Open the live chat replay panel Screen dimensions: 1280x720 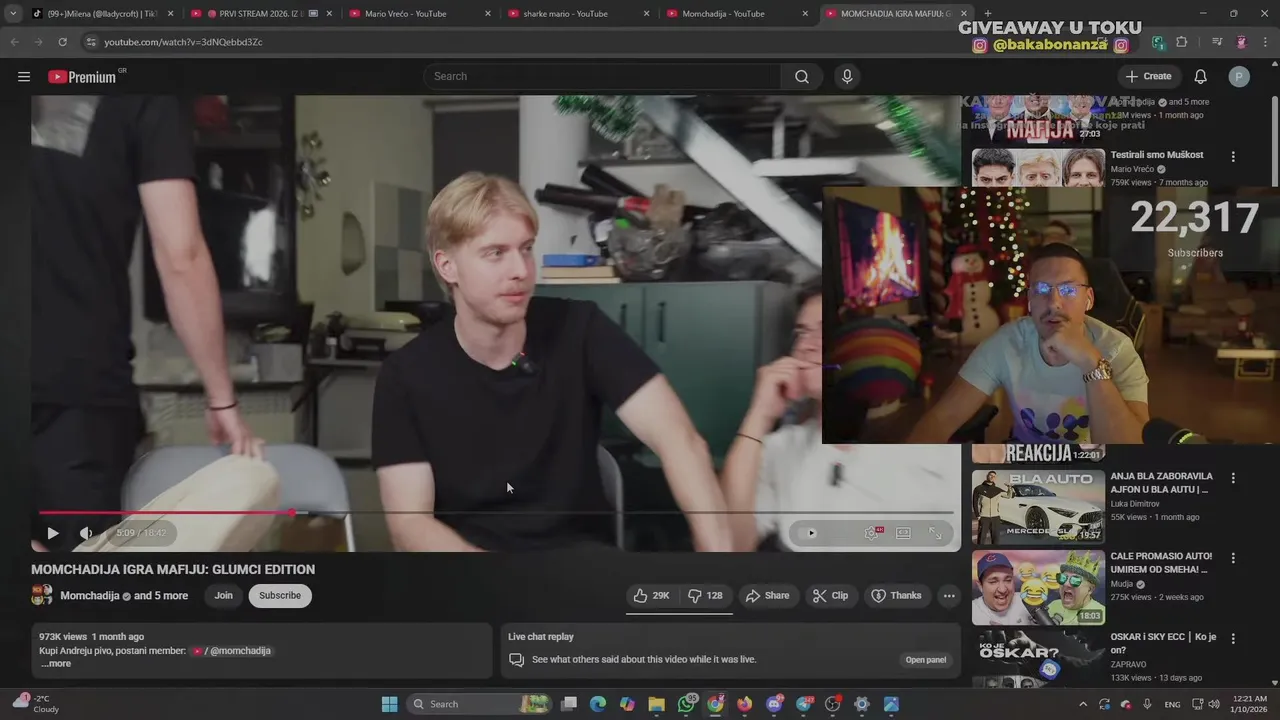[x=925, y=660]
